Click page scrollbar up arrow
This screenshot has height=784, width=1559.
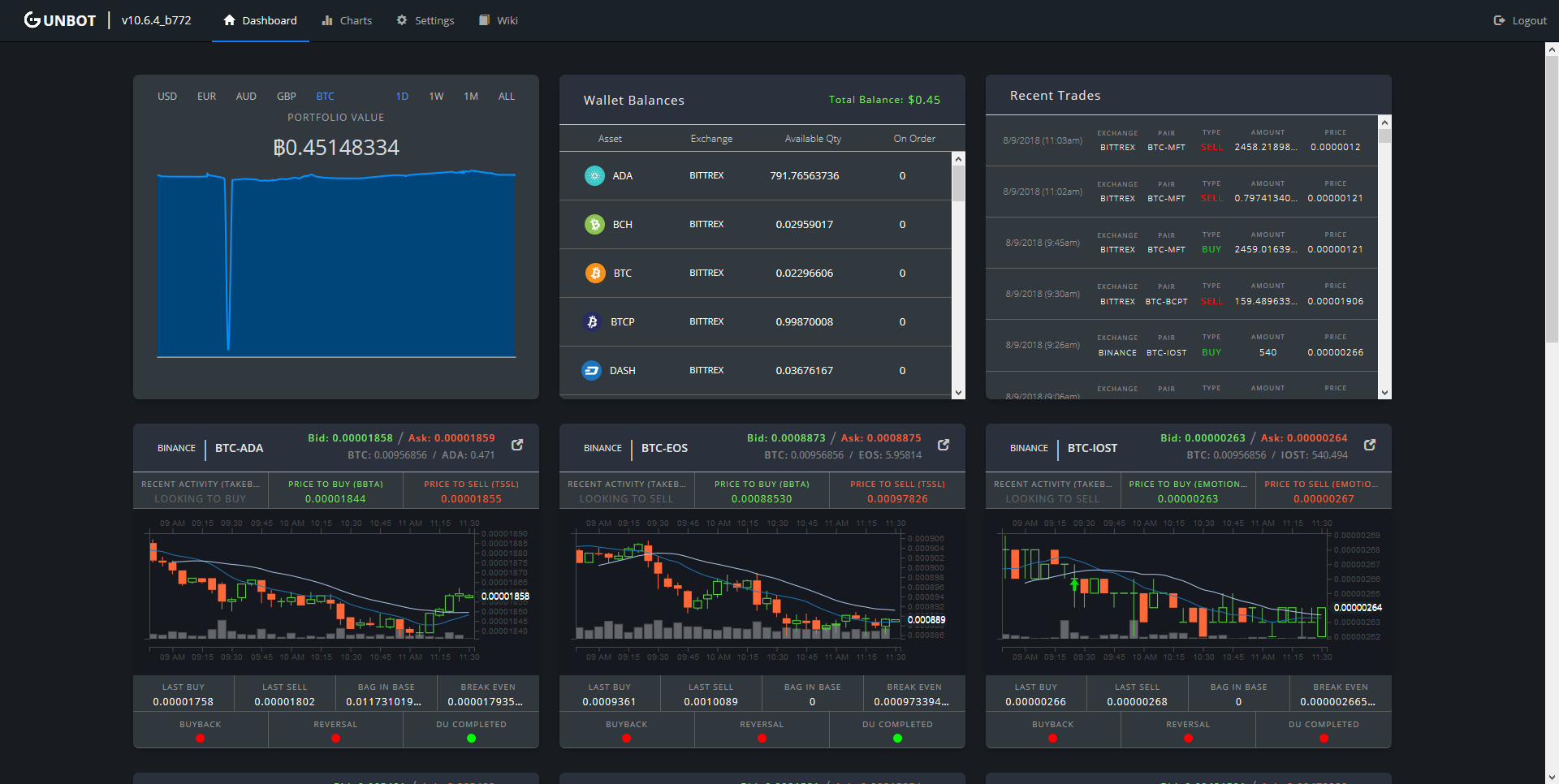click(1552, 49)
